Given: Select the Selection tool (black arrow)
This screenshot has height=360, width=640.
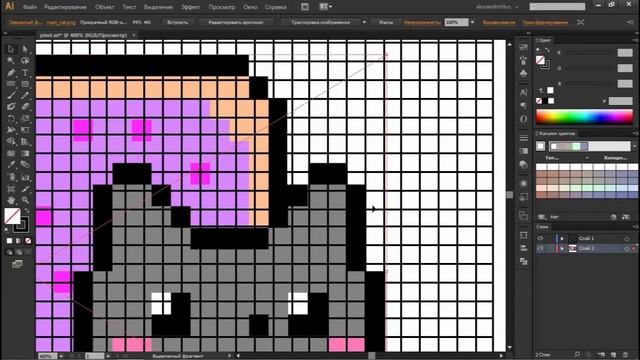Looking at the screenshot, I should coord(11,49).
